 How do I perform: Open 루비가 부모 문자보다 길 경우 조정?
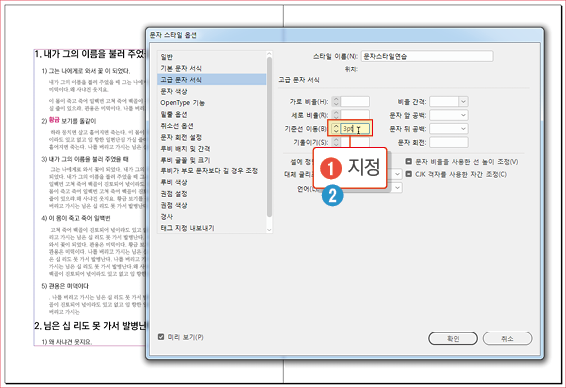point(209,171)
